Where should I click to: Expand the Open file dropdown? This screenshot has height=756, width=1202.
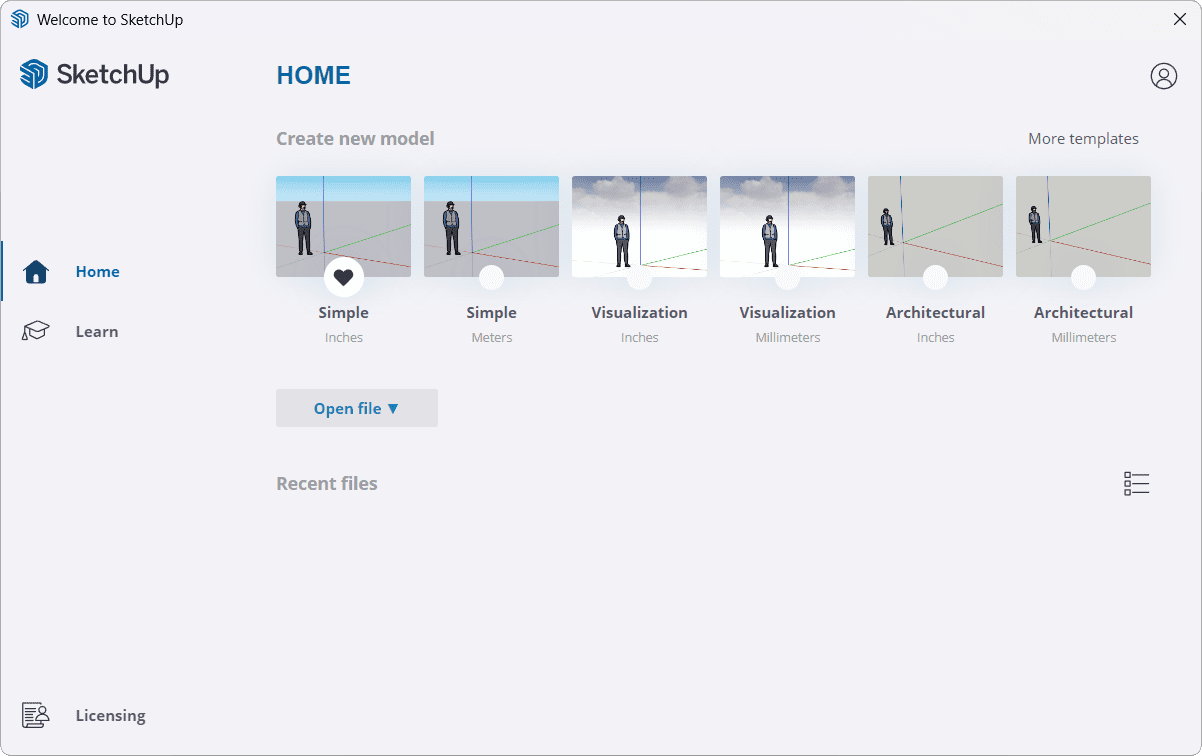(357, 408)
